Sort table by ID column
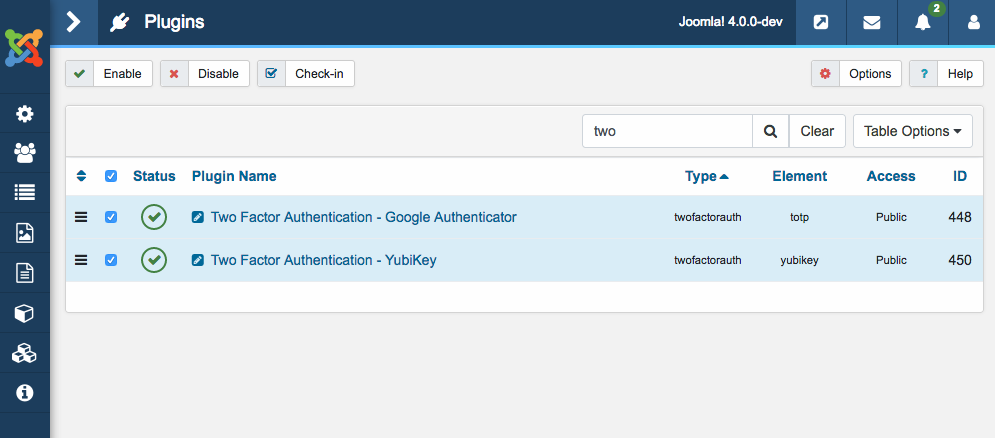This screenshot has height=438, width=995. point(959,176)
